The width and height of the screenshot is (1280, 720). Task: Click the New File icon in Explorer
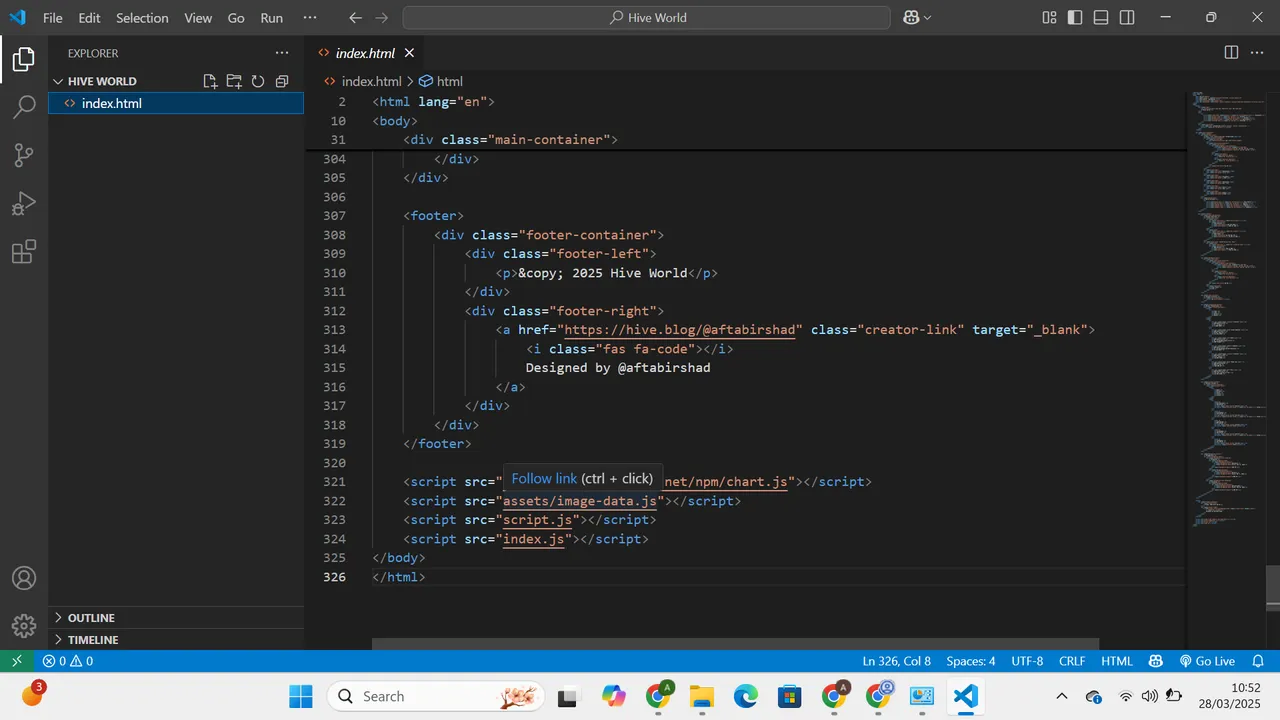pos(210,81)
